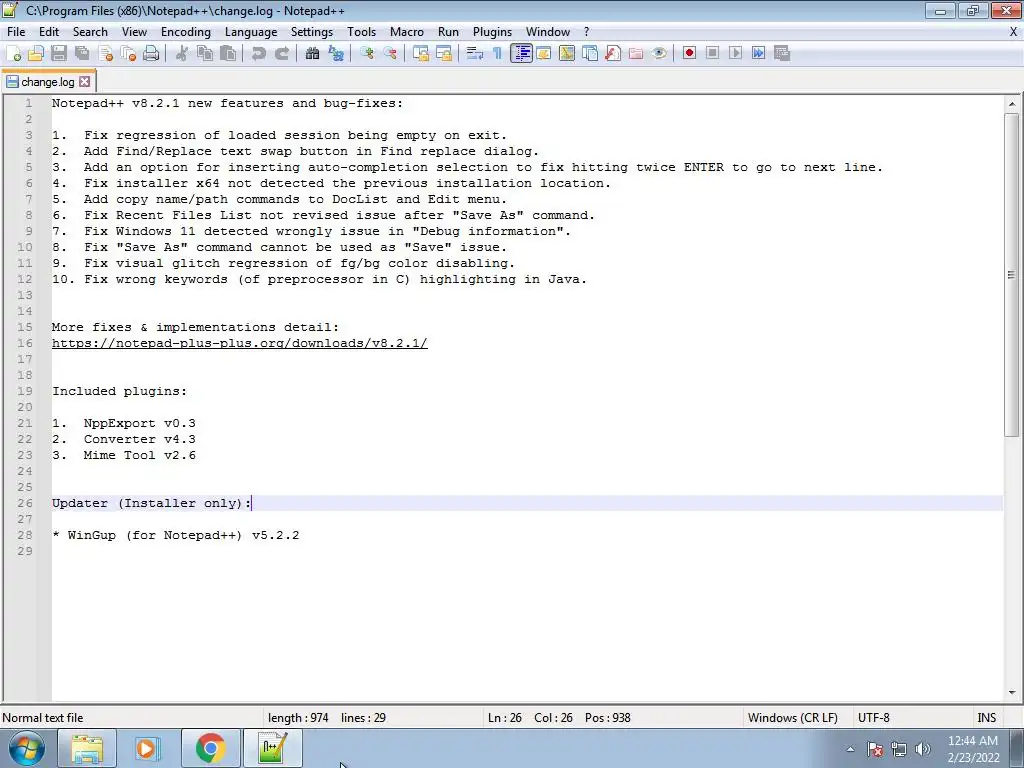Click the Paste toolbar icon
Image resolution: width=1024 pixels, height=768 pixels.
coord(228,54)
